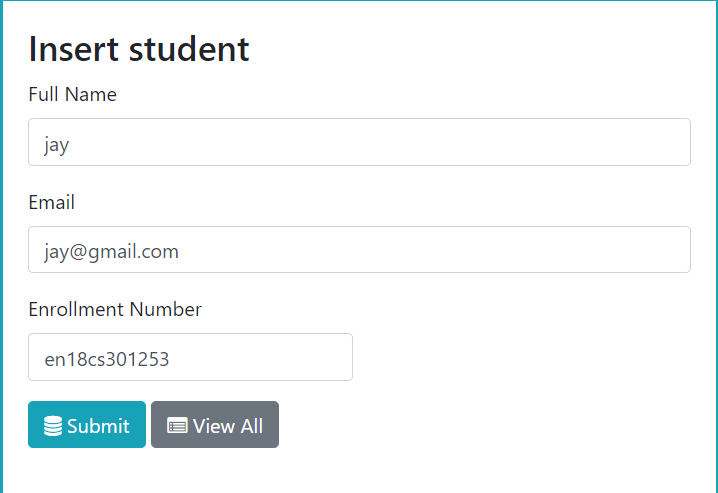Place cursor on the text "jay"
Screen dimensions: 718x493
pyautogui.click(x=57, y=145)
